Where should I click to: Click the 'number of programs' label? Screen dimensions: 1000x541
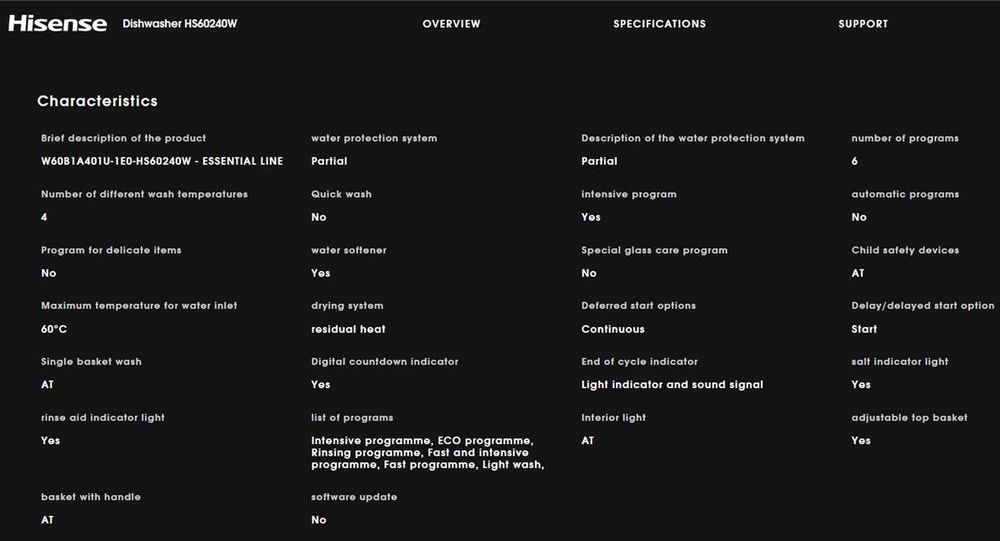click(905, 138)
